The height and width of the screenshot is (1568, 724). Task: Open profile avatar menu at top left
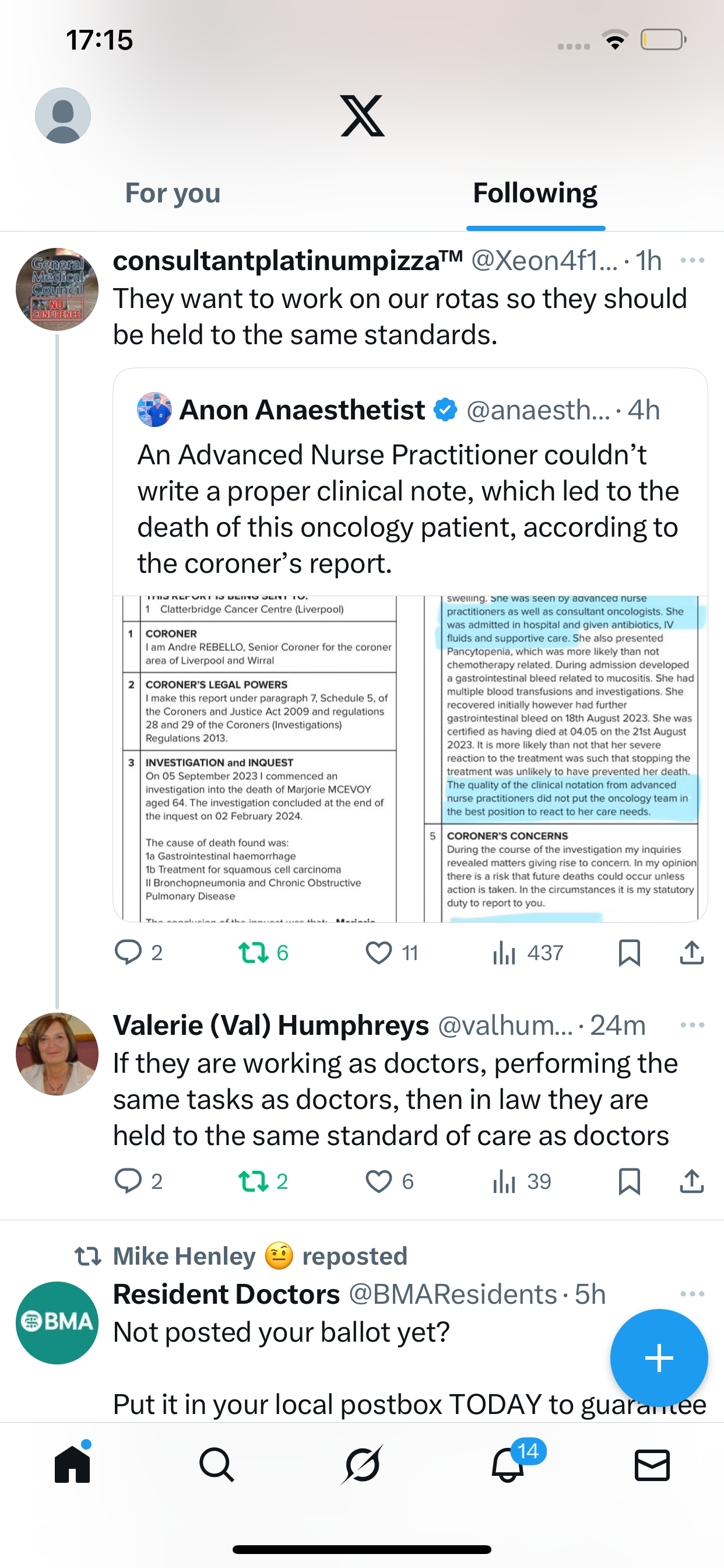pos(63,116)
